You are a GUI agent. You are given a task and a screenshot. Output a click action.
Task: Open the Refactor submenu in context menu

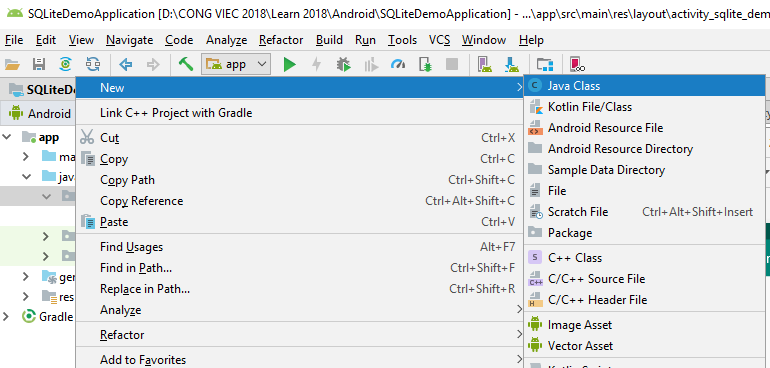300,335
